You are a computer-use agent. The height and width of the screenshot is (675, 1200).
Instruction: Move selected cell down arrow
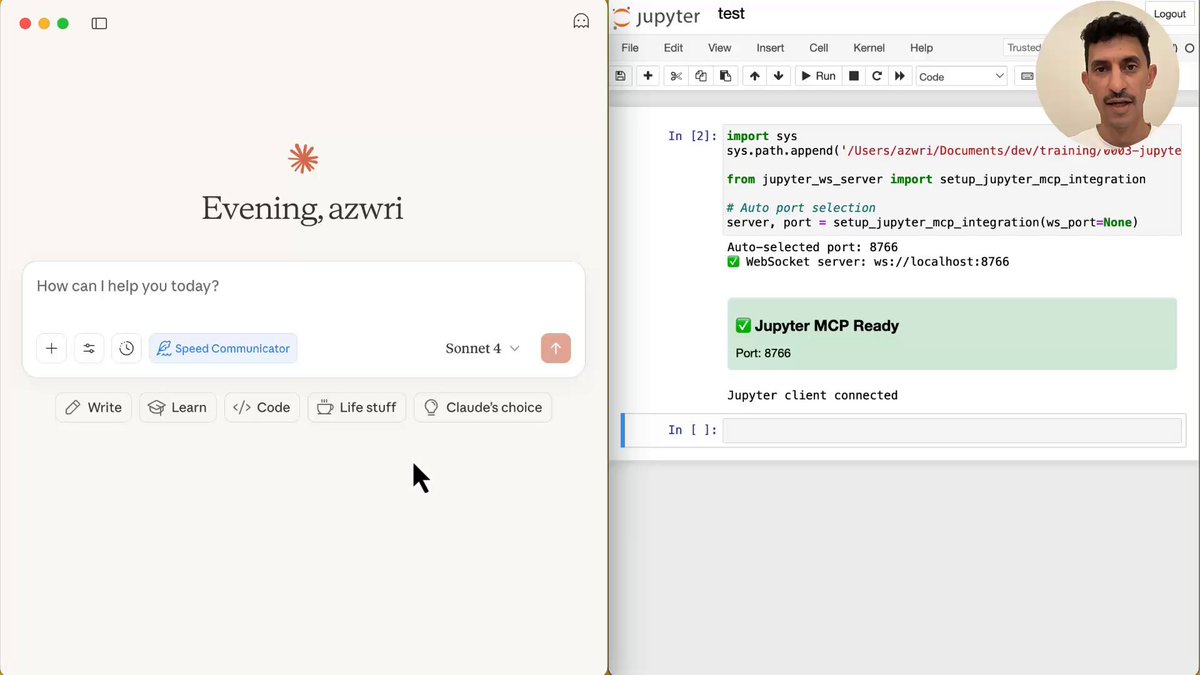[x=779, y=76]
